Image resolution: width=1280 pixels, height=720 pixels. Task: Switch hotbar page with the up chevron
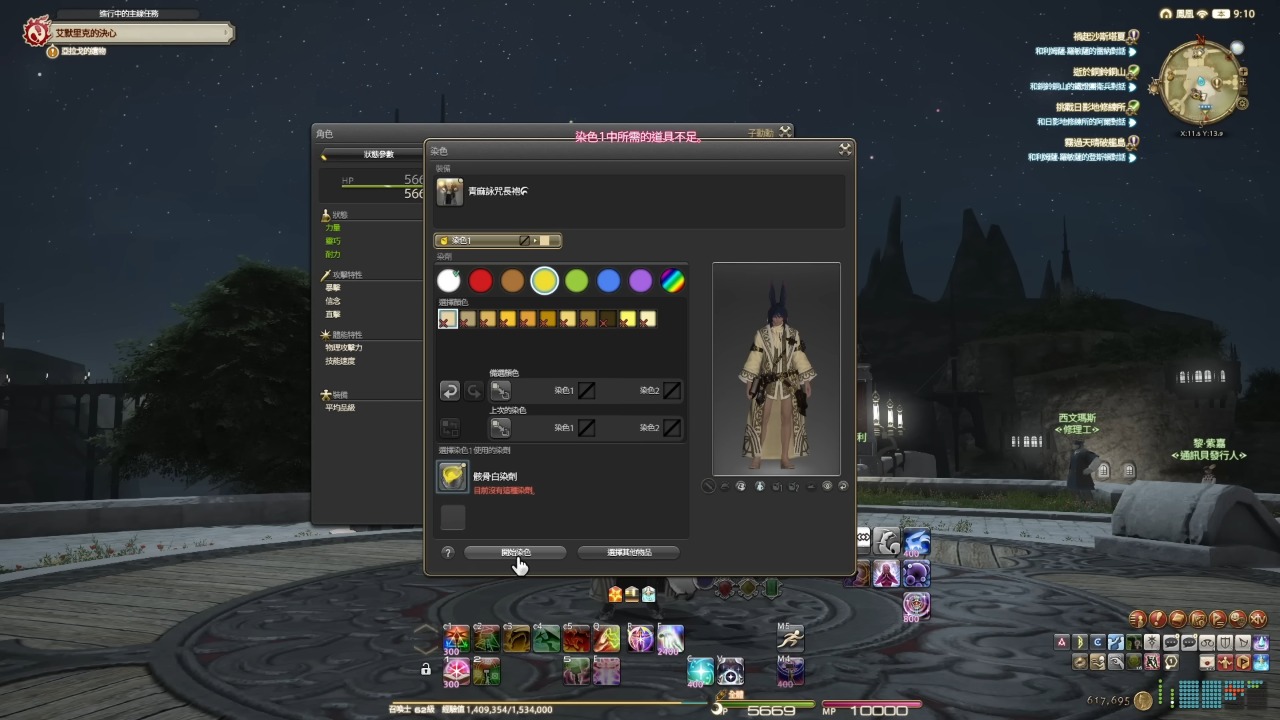point(427,629)
